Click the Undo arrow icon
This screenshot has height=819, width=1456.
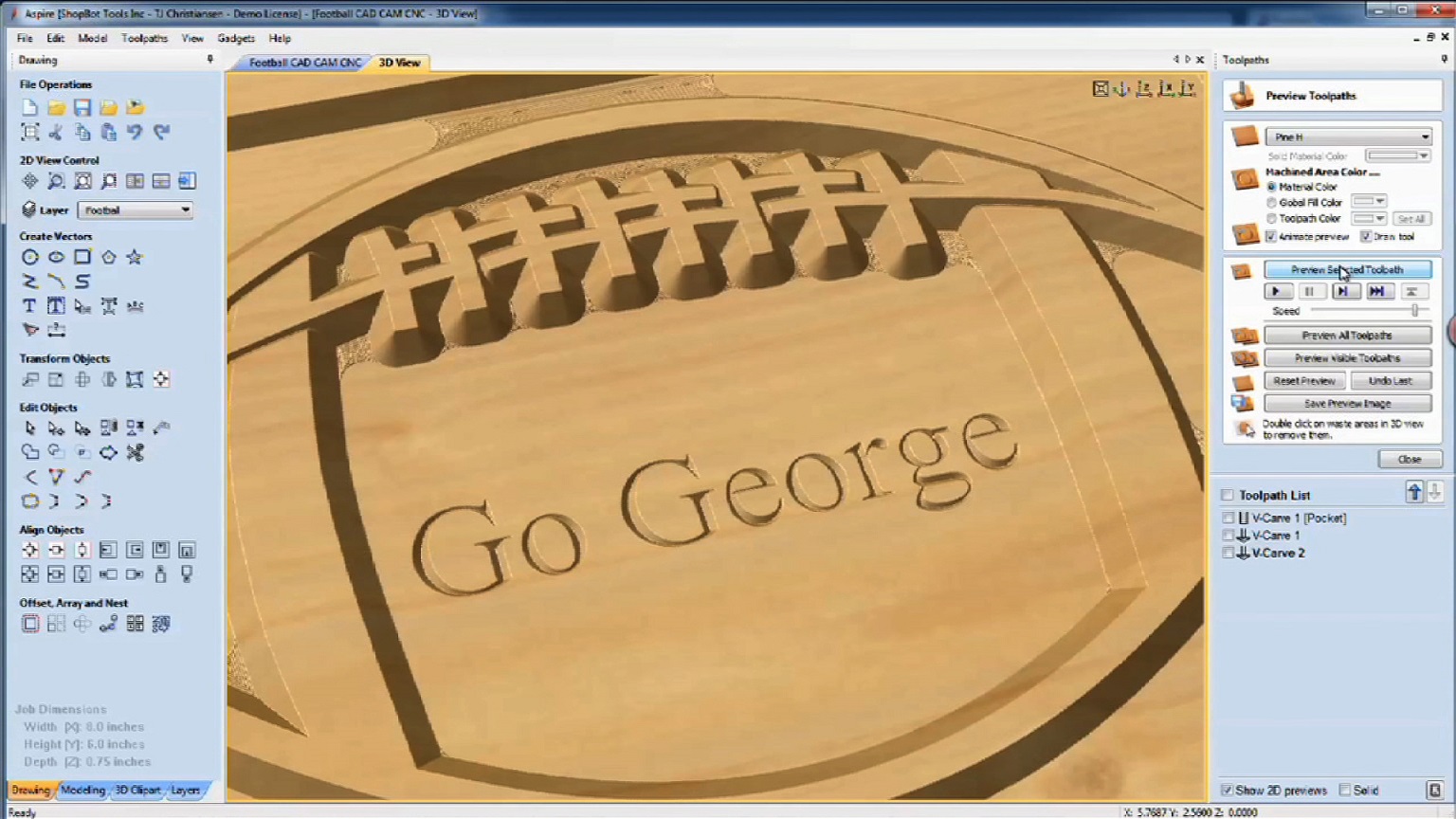[x=135, y=133]
